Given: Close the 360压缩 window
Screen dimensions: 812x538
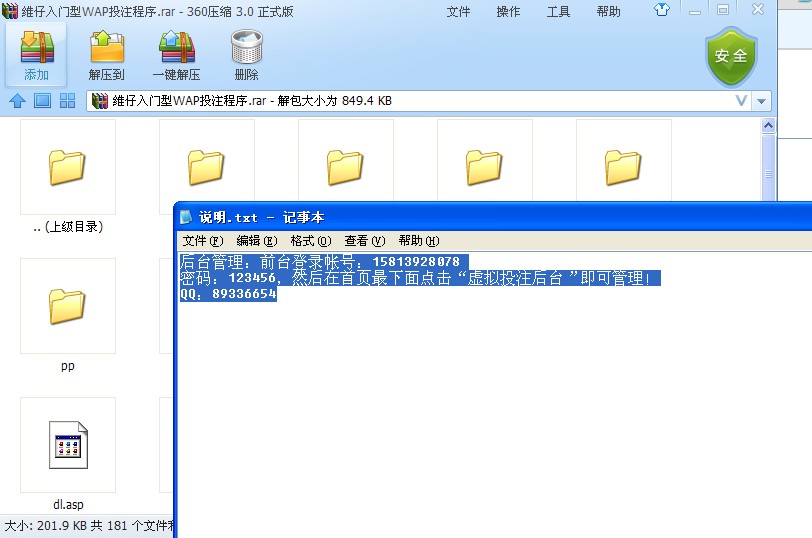Looking at the screenshot, I should 758,9.
